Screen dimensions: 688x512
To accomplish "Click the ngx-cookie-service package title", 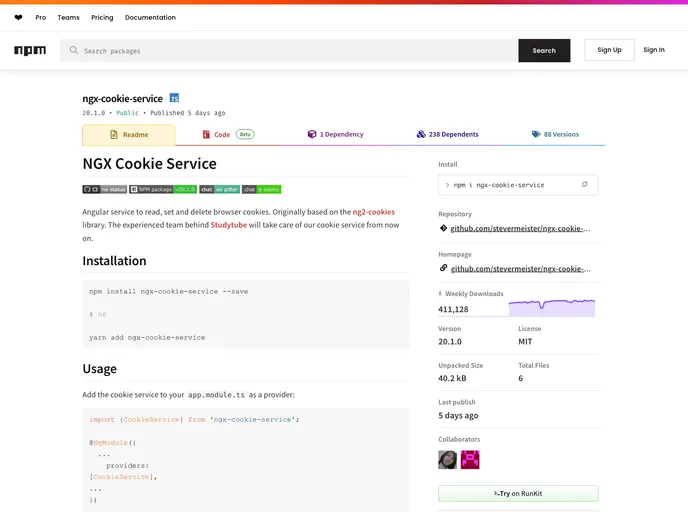I will [x=122, y=98].
